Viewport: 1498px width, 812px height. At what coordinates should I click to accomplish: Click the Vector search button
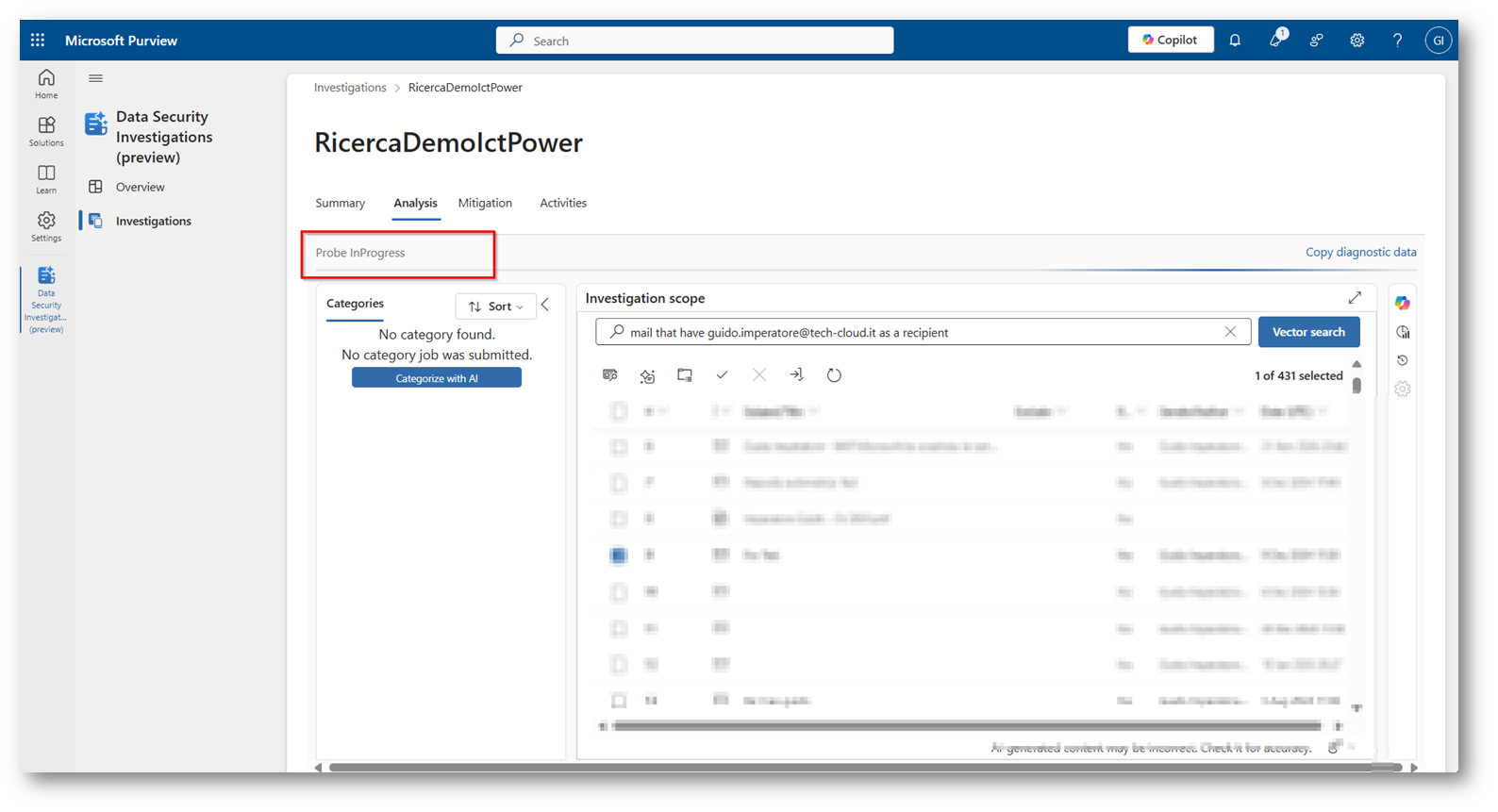[x=1308, y=332]
